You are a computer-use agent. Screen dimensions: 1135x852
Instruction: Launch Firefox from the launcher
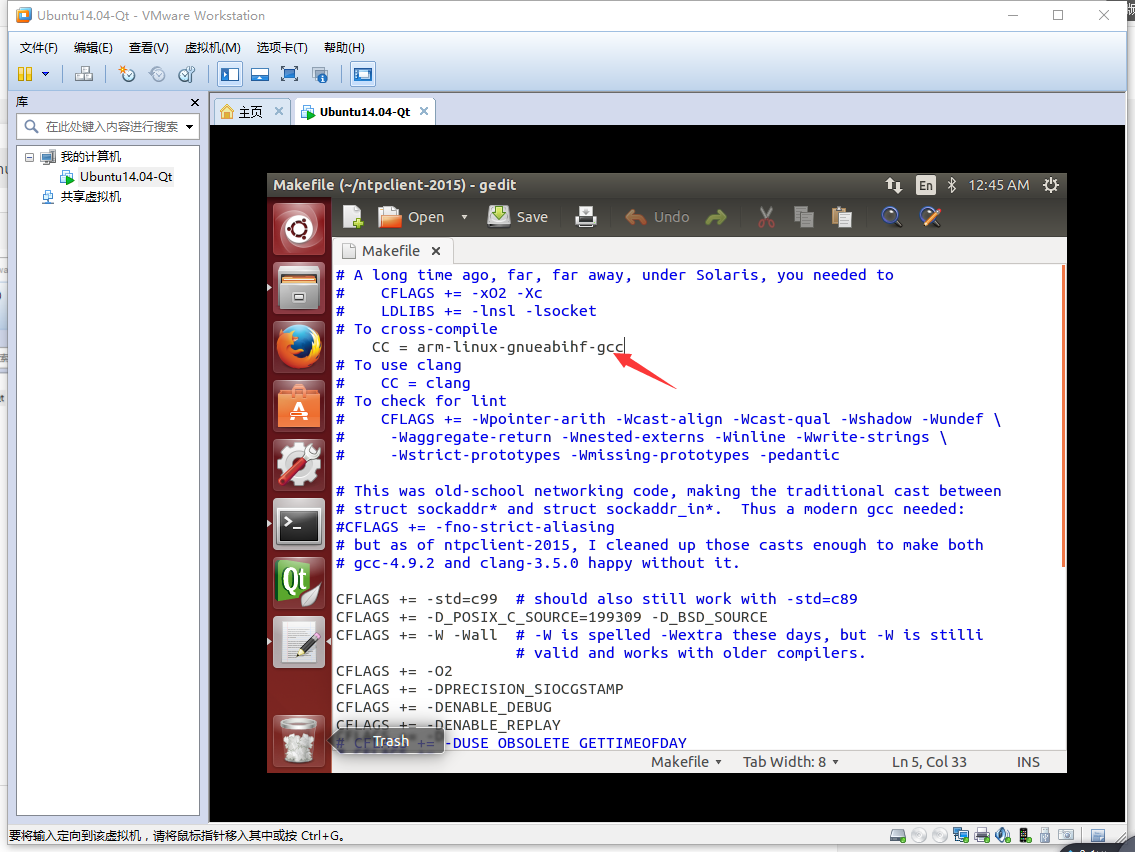click(299, 347)
